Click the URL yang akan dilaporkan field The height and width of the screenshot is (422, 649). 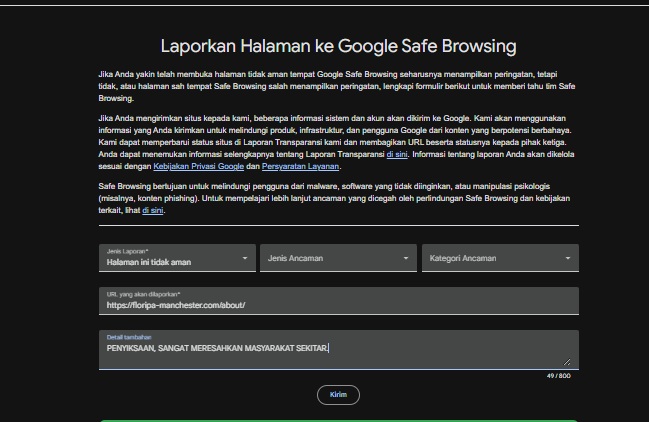coord(339,301)
